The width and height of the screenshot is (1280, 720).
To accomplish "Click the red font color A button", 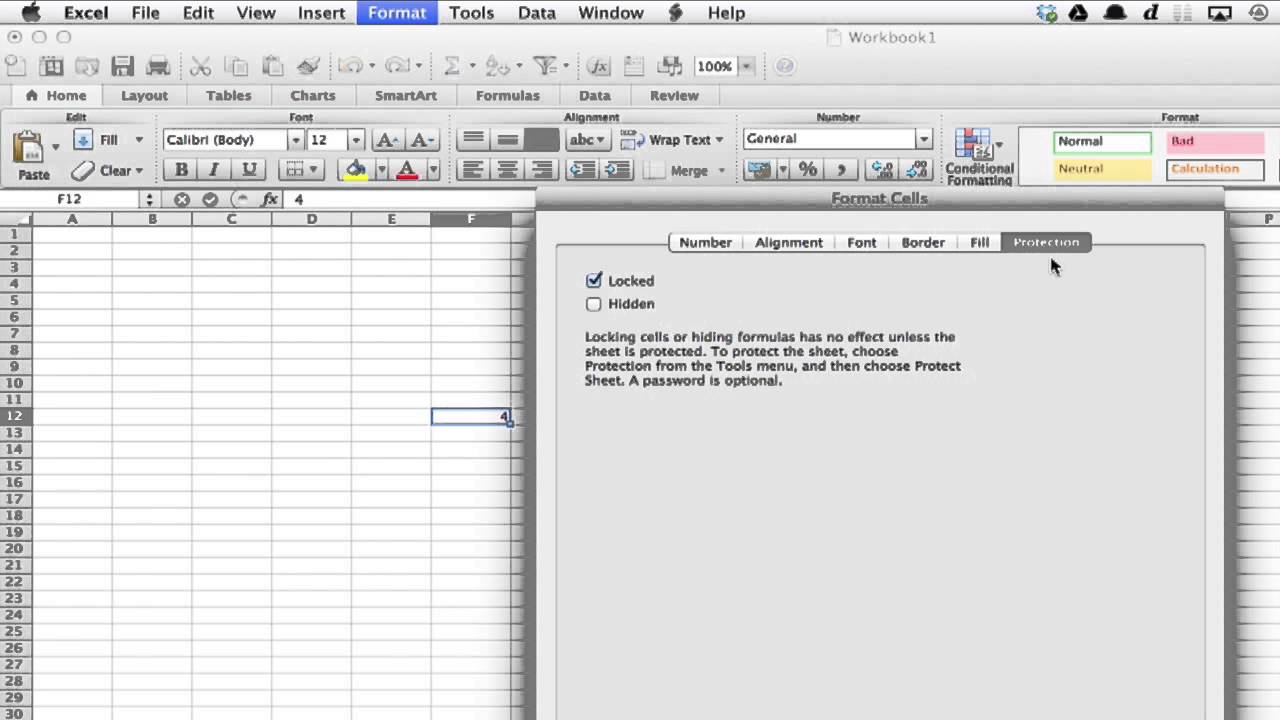I will point(407,170).
